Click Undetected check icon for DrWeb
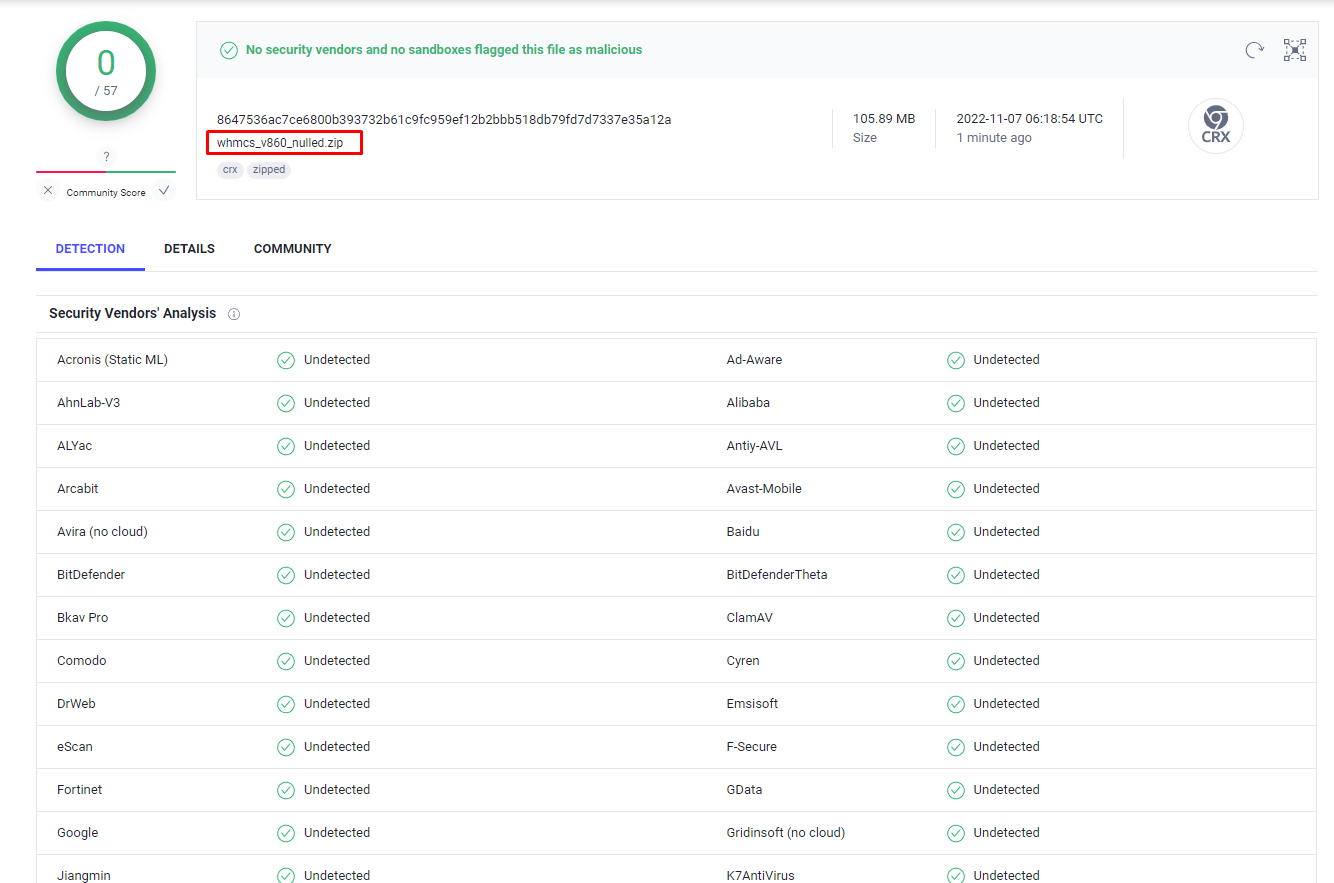 (x=286, y=704)
